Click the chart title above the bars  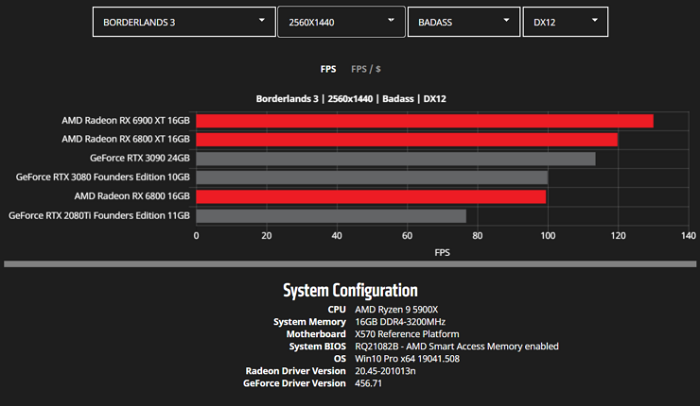click(x=349, y=98)
